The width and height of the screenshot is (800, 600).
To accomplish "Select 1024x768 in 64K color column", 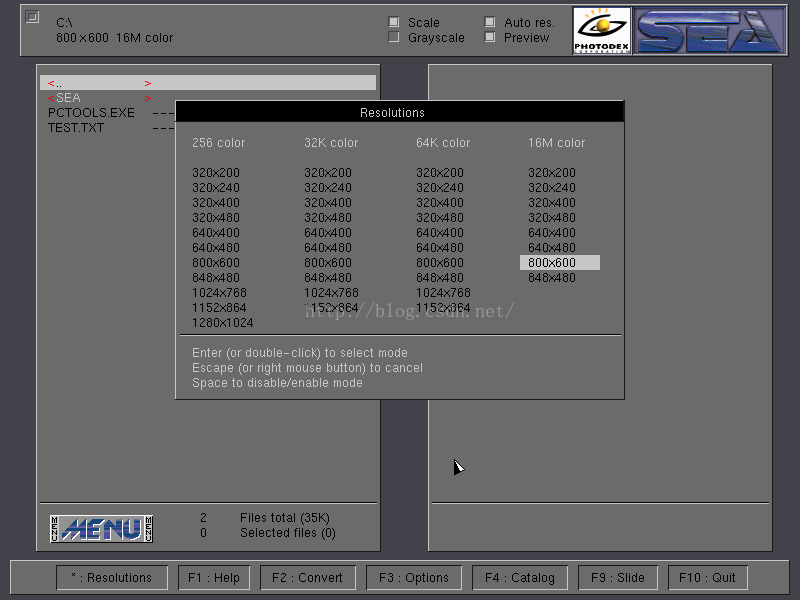I will click(x=443, y=293).
